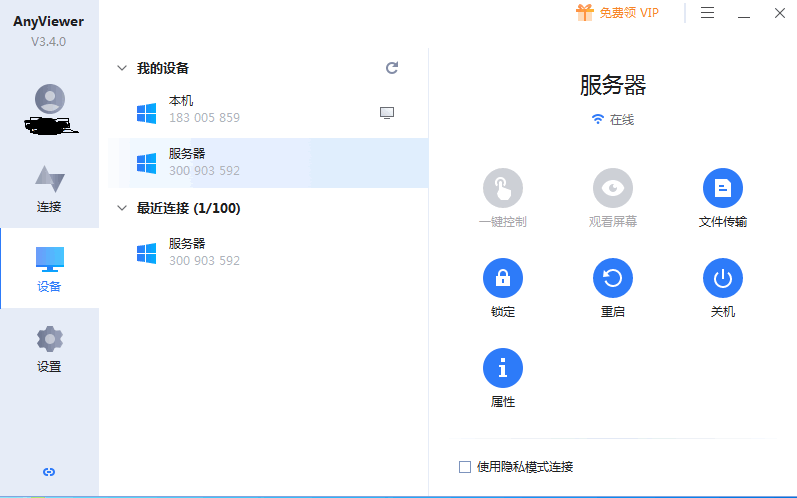
Task: Collapse the My Devices (我的设备) section
Action: 122,69
